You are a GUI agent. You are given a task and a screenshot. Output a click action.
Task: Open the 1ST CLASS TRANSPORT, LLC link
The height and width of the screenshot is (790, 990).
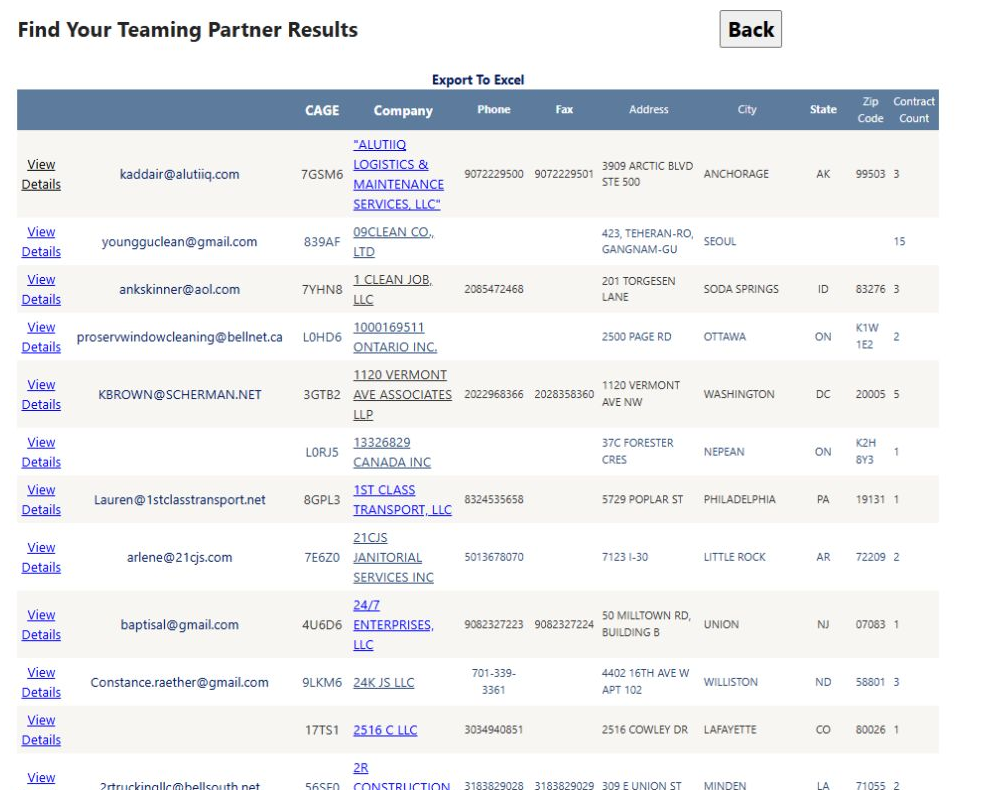[402, 500]
